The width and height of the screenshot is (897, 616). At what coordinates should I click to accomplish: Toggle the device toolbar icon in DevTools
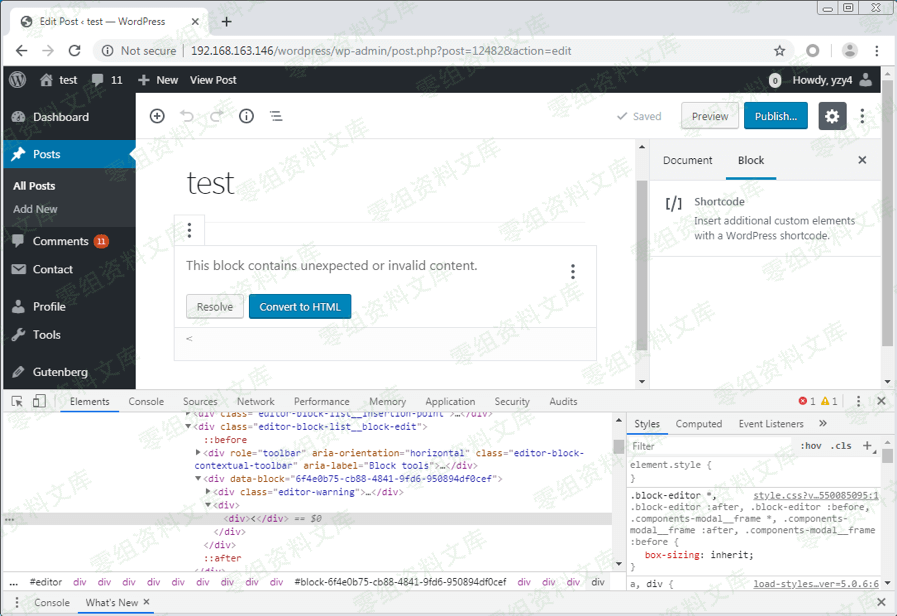39,401
